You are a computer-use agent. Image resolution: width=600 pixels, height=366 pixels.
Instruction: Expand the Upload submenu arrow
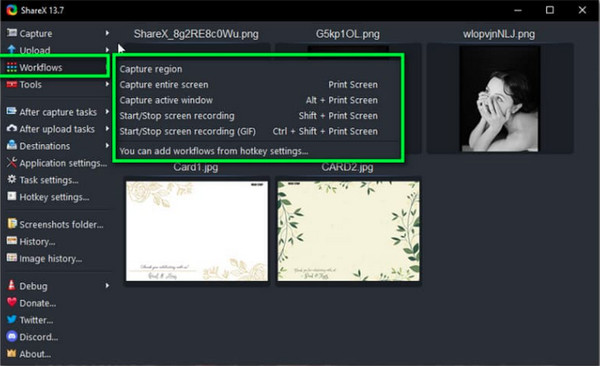(x=107, y=50)
